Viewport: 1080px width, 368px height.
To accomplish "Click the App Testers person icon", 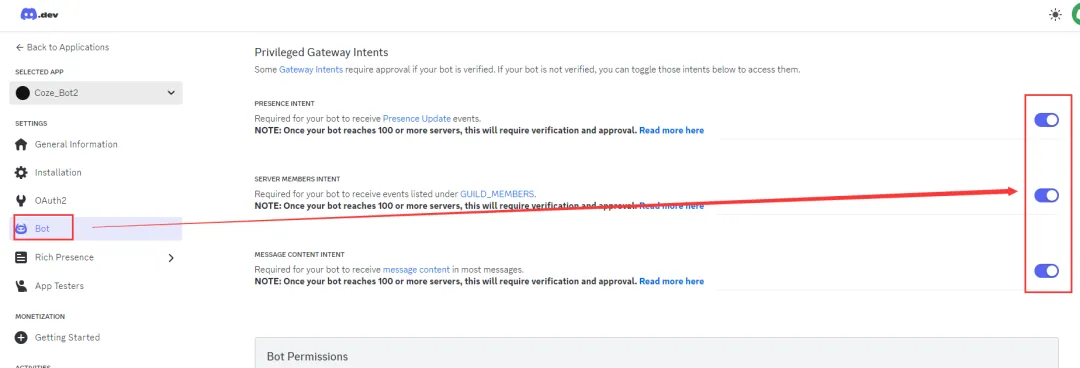I will coord(21,285).
